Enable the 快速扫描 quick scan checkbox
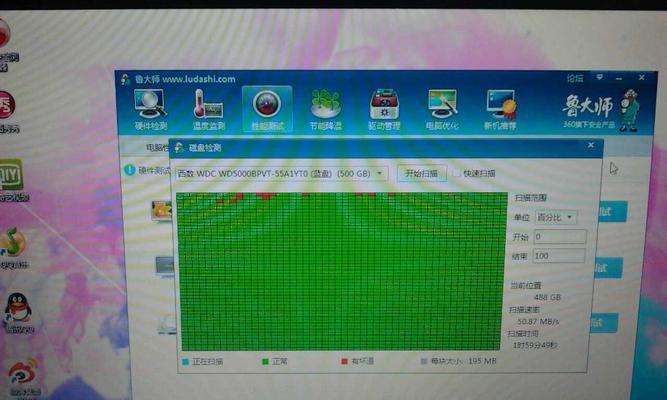Screen dimensions: 667x400 [456, 173]
